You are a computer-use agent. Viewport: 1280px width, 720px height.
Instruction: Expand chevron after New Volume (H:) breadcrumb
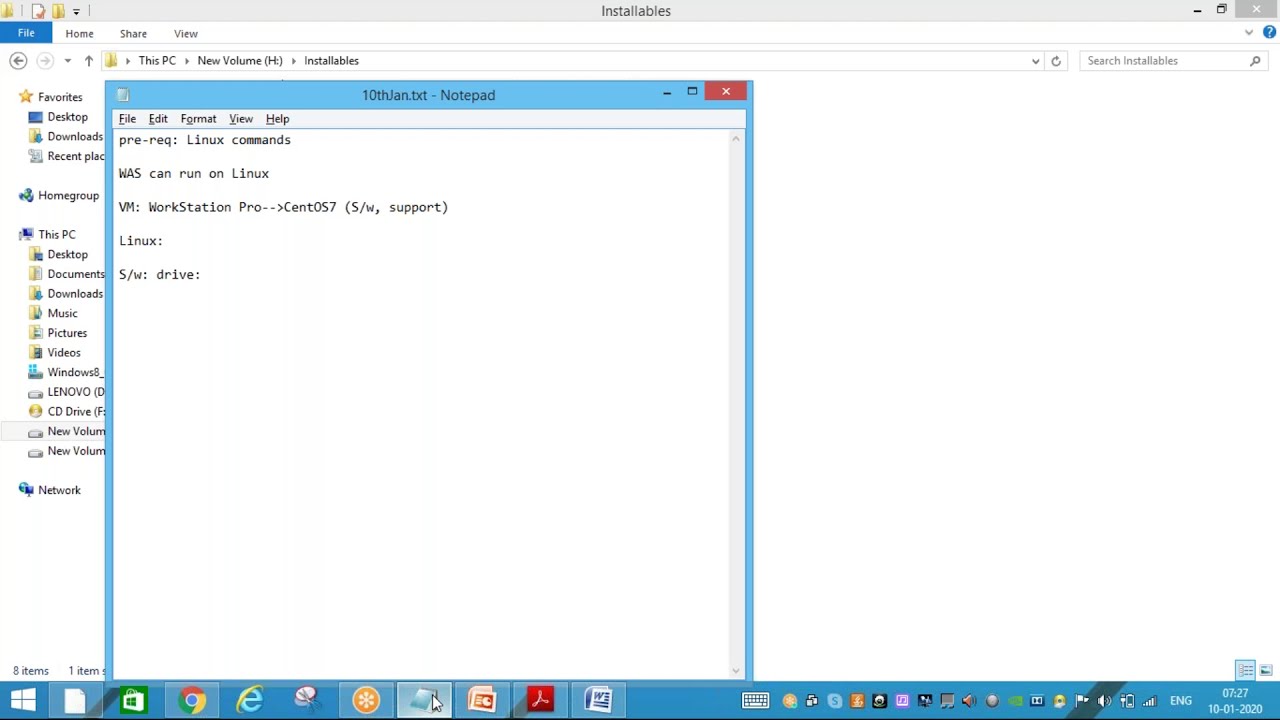pyautogui.click(x=293, y=61)
